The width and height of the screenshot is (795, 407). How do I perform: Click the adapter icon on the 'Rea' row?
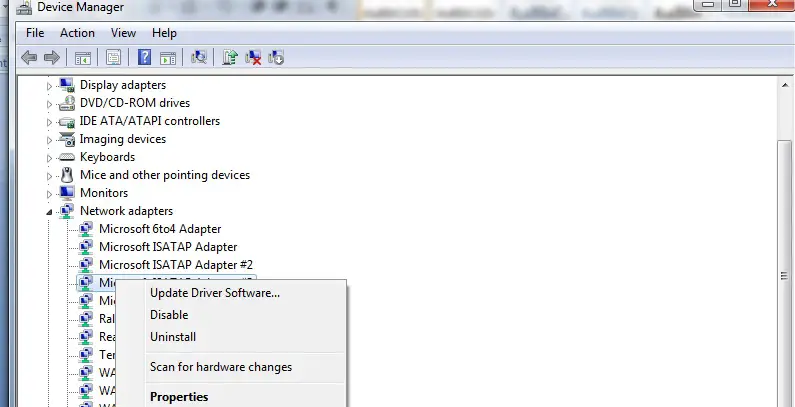click(x=86, y=337)
